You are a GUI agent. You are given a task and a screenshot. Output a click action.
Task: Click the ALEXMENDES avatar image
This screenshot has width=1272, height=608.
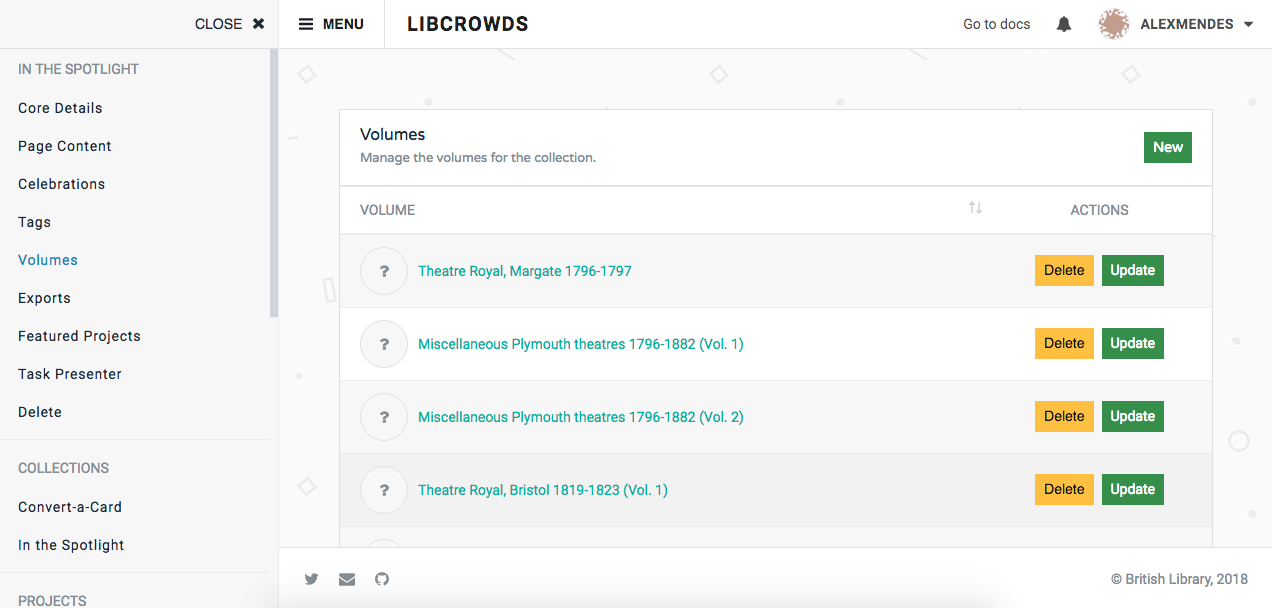(x=1113, y=23)
